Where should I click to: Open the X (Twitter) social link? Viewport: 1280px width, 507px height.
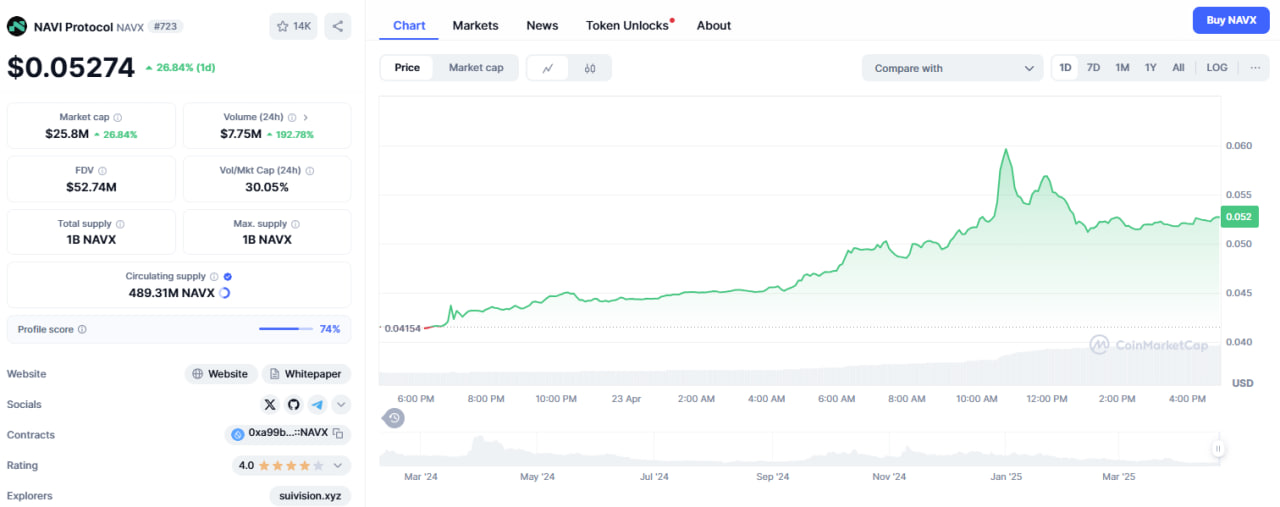click(270, 405)
